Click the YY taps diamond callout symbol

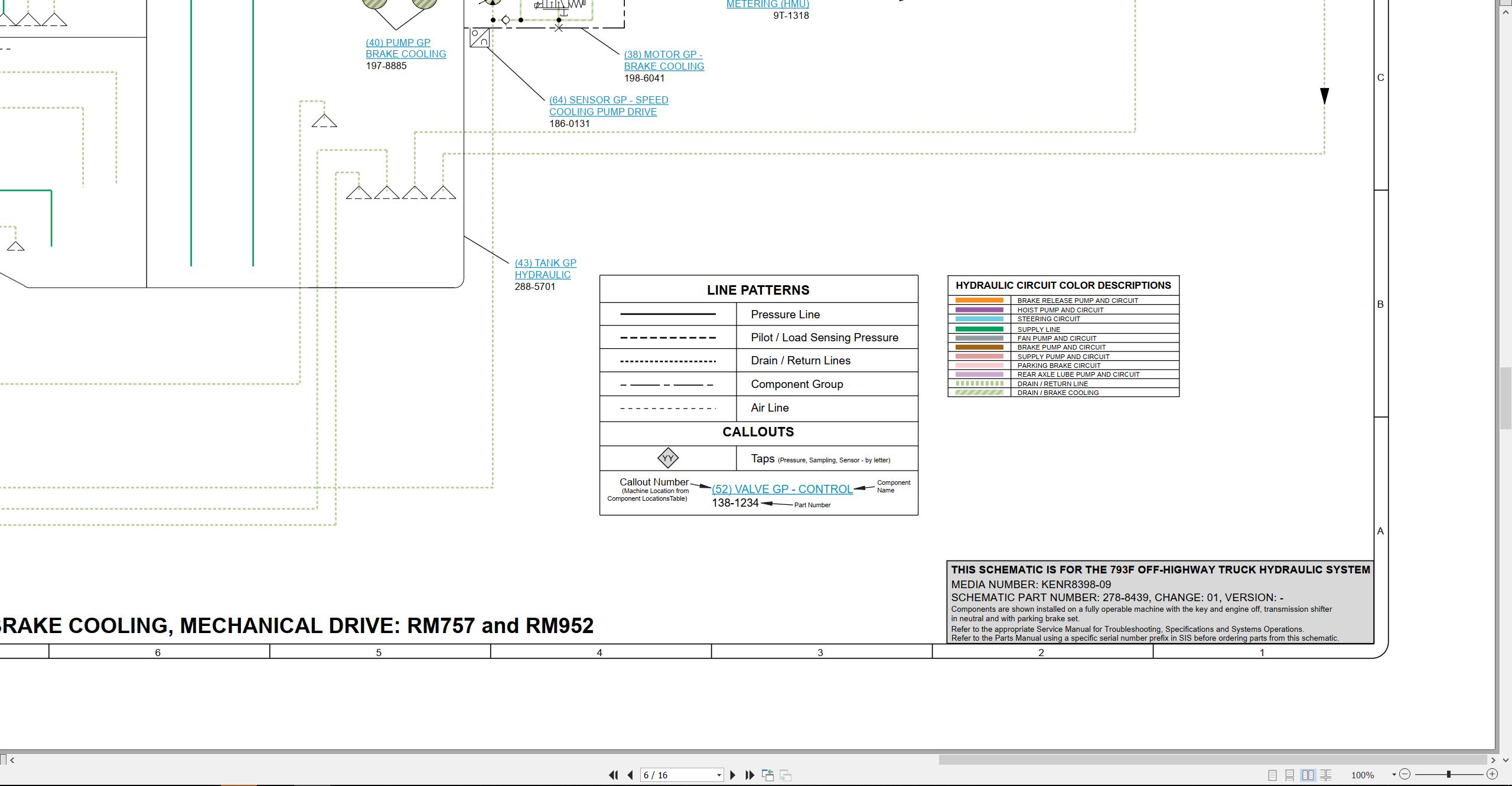[668, 458]
